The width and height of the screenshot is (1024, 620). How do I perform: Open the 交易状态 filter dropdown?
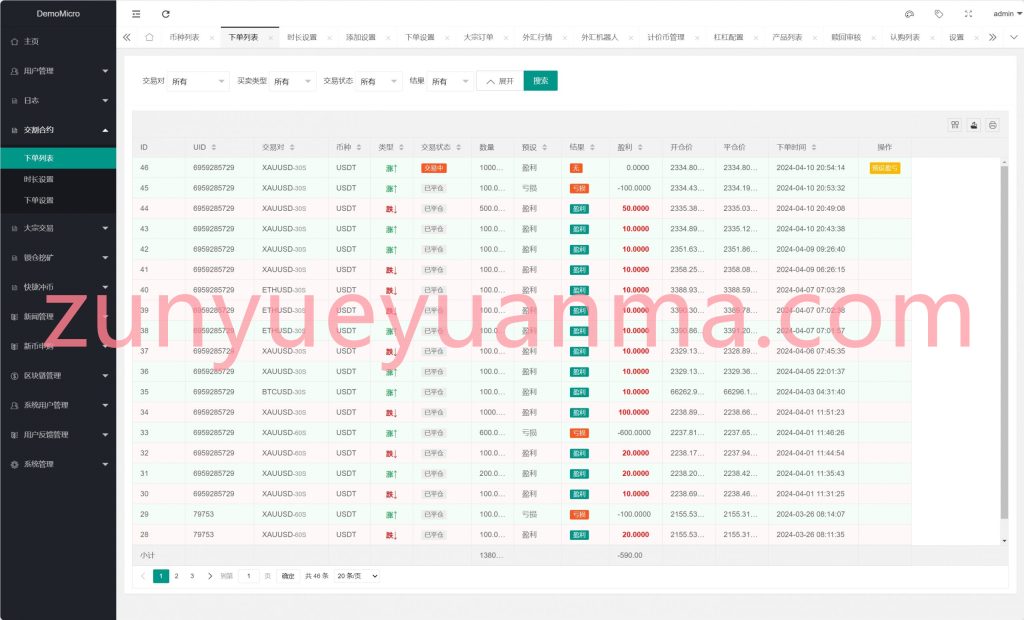click(379, 81)
